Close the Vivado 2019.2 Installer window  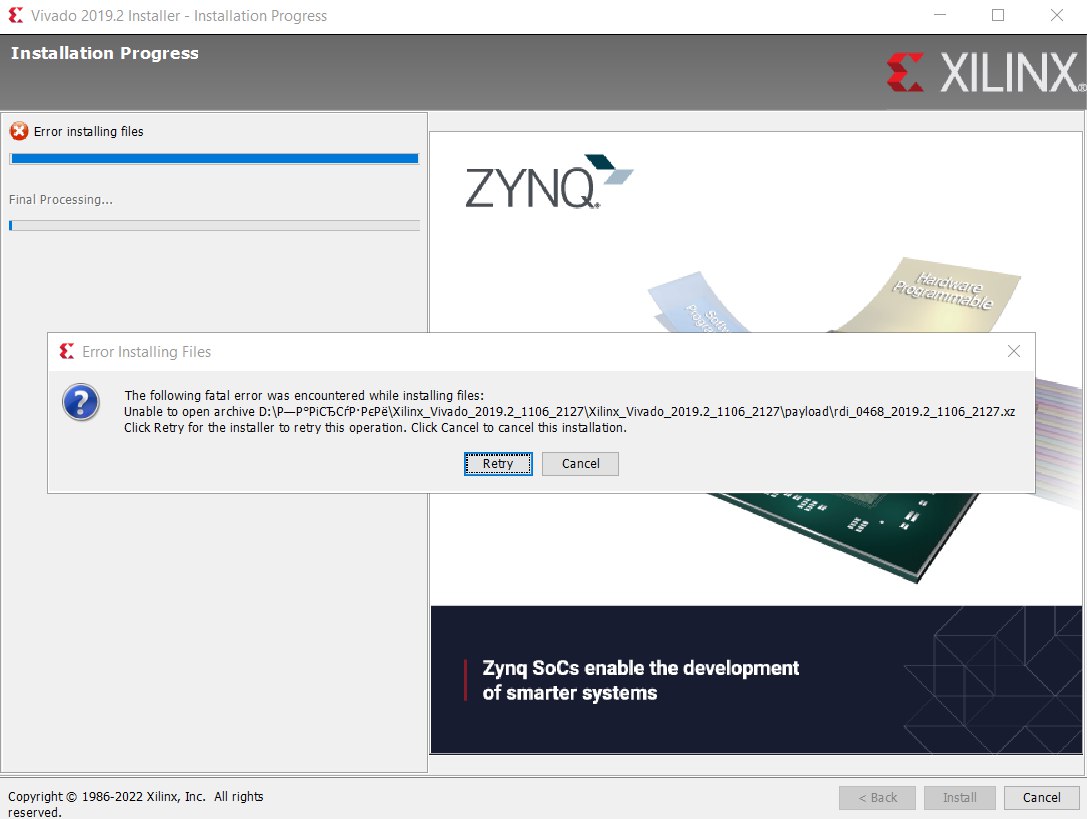pos(1056,16)
